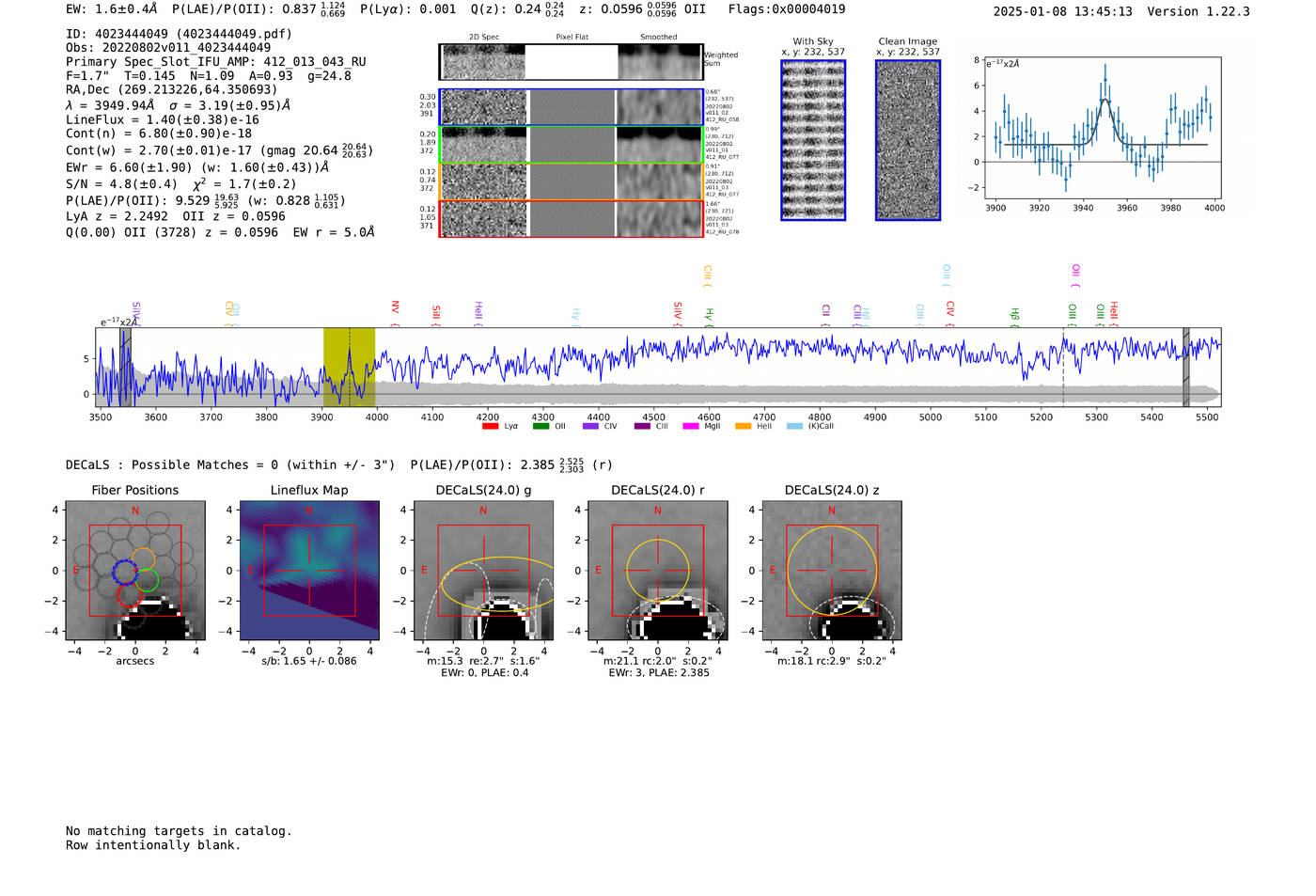
Task: Click the (K)CaII legend swatch
Action: tap(794, 426)
